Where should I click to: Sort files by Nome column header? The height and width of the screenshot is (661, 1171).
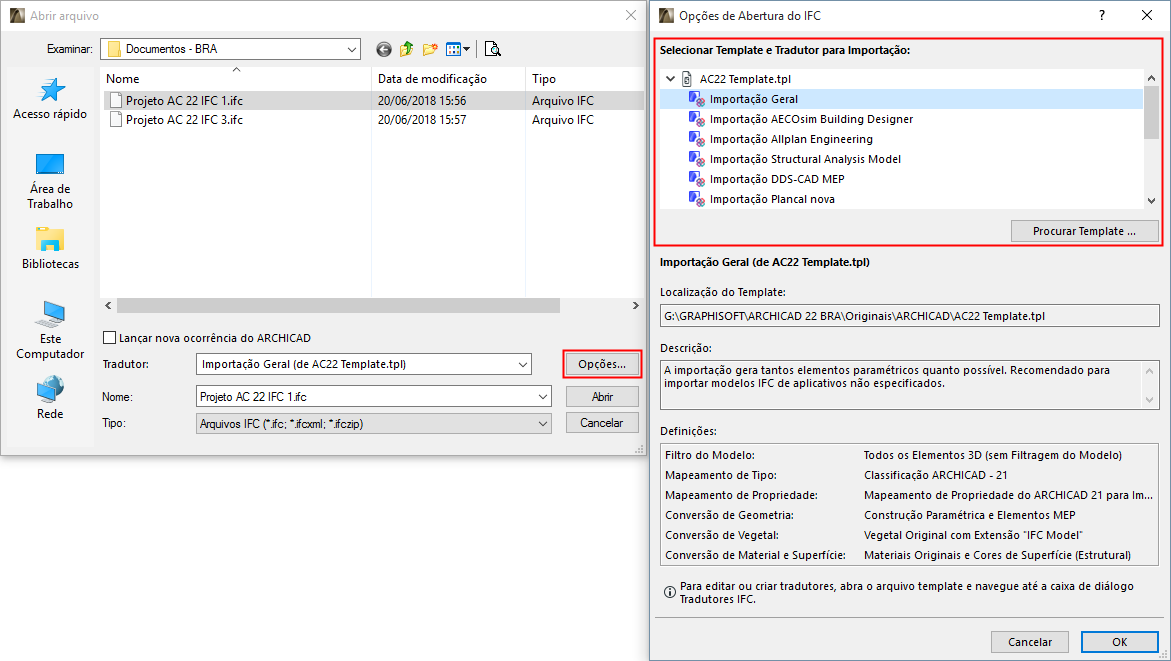point(236,78)
